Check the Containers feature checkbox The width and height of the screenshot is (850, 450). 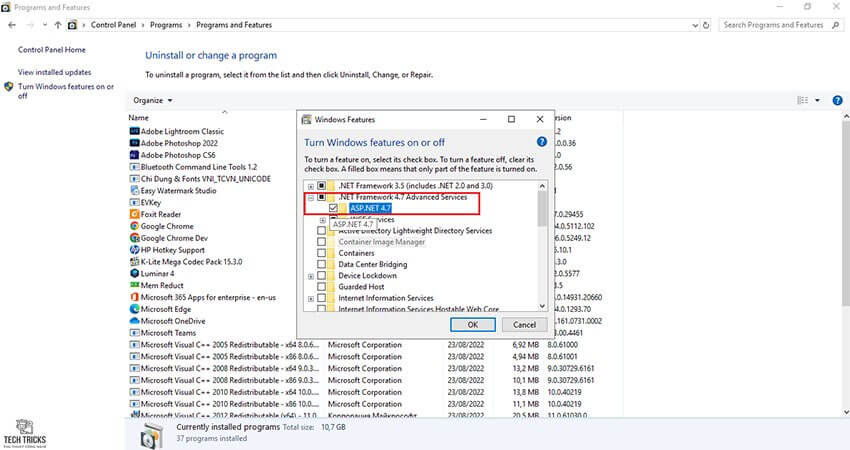click(x=321, y=253)
